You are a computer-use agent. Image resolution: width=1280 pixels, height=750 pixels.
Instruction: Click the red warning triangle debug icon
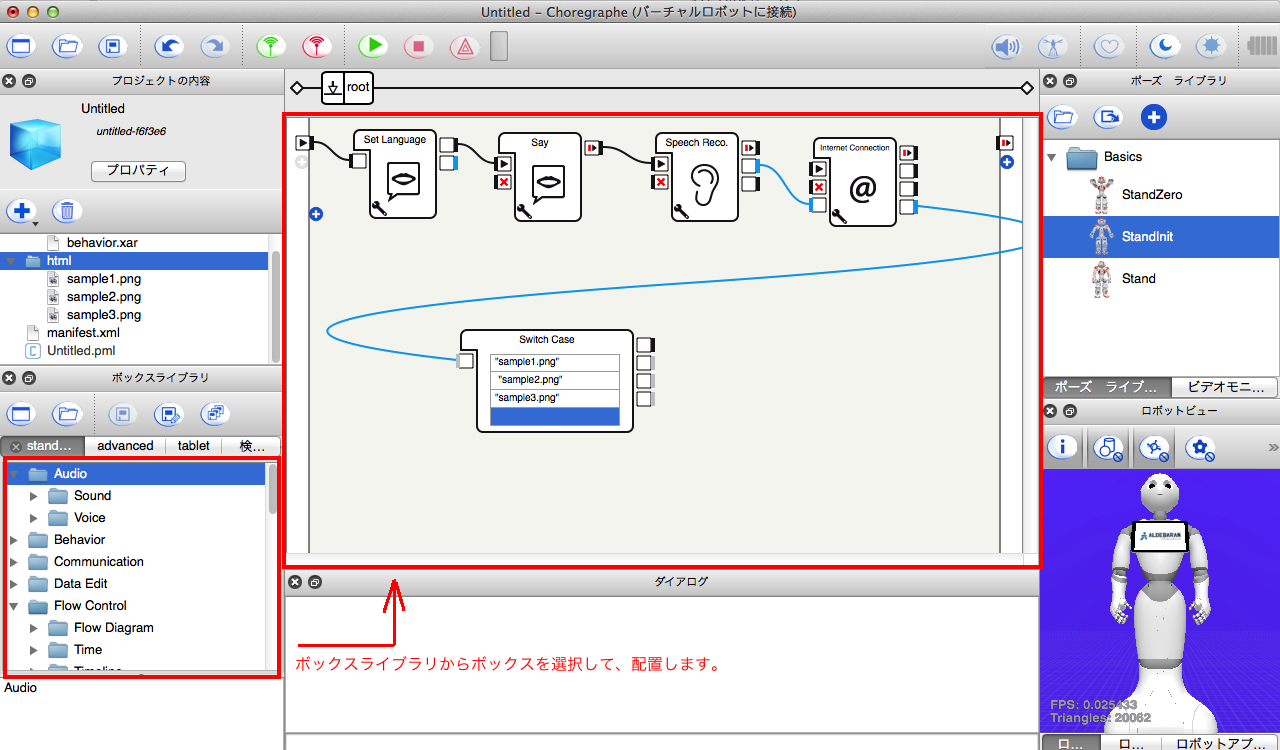[464, 46]
